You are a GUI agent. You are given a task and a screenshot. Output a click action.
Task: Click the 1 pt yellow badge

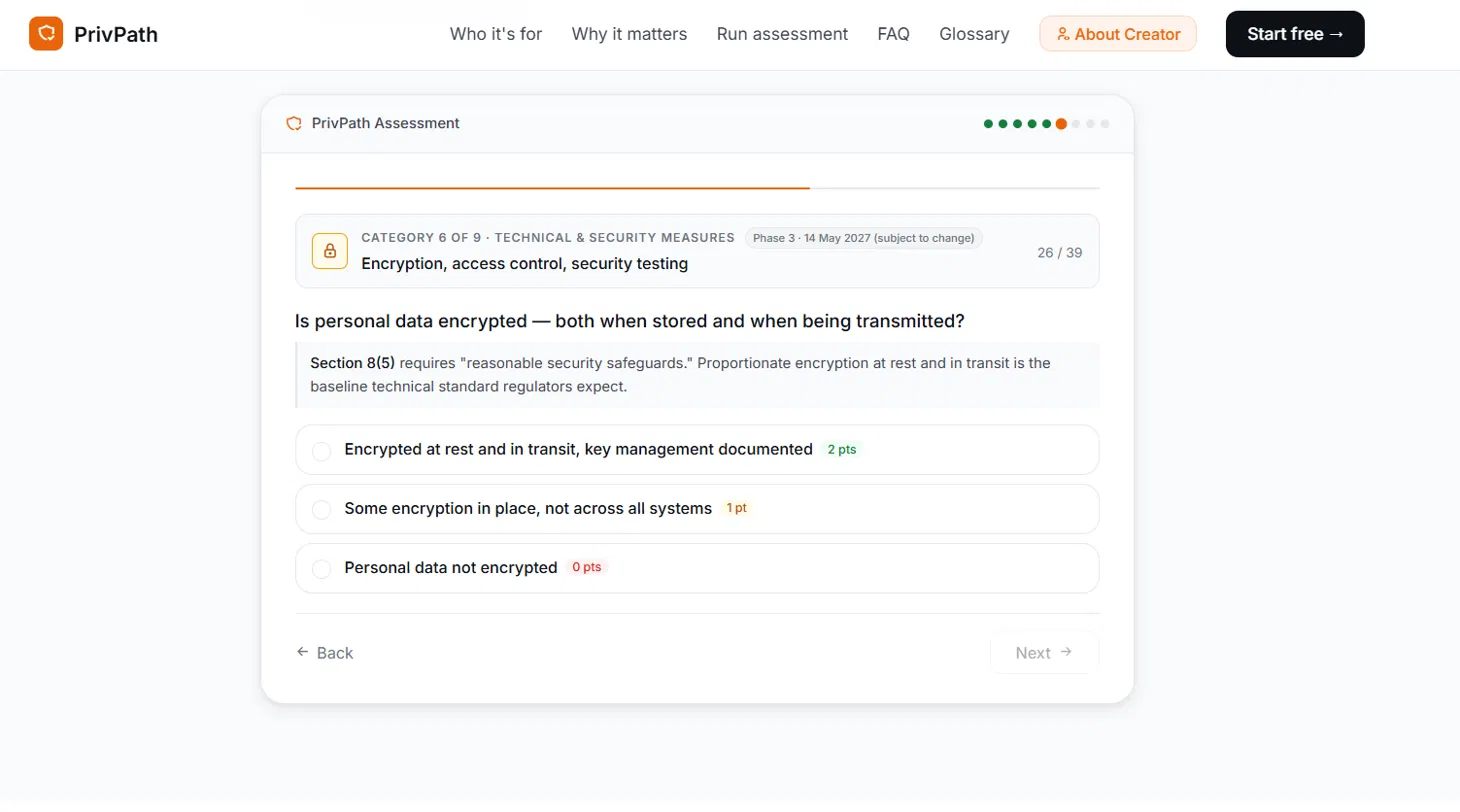coord(736,508)
